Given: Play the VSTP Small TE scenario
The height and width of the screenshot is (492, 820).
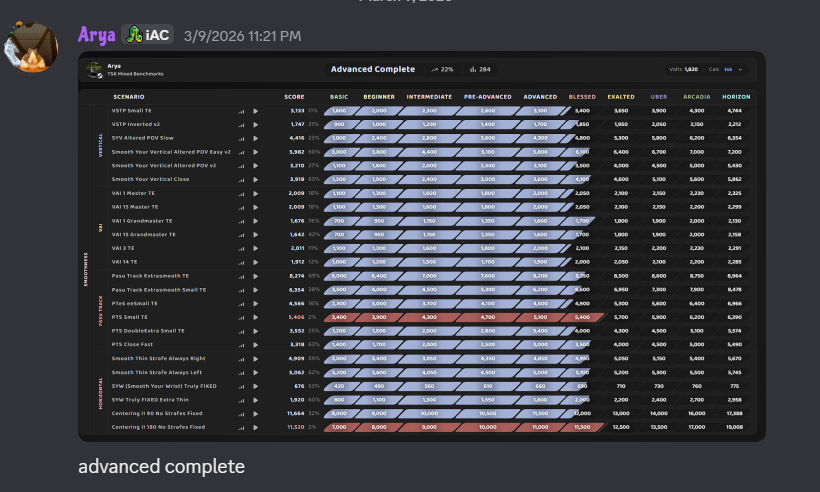Looking at the screenshot, I should [256, 111].
